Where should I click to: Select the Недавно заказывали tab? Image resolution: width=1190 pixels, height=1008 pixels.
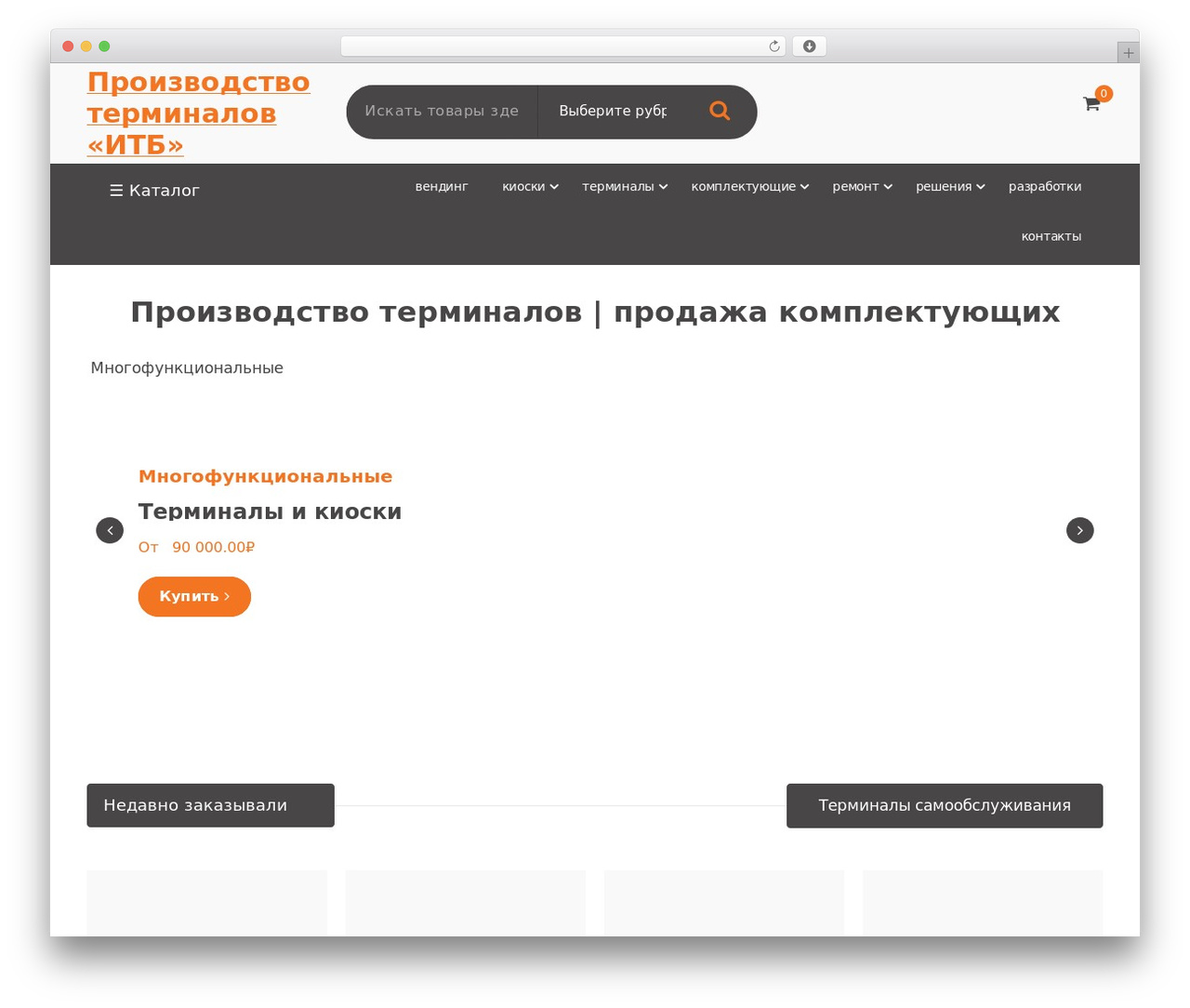pyautogui.click(x=210, y=805)
